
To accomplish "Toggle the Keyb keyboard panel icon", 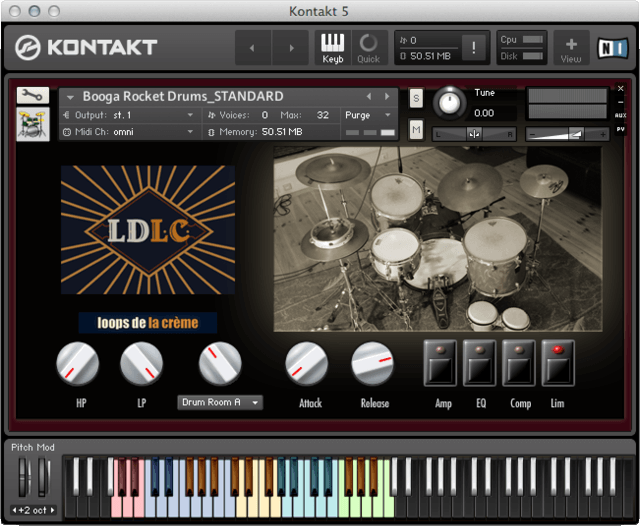I will click(333, 47).
